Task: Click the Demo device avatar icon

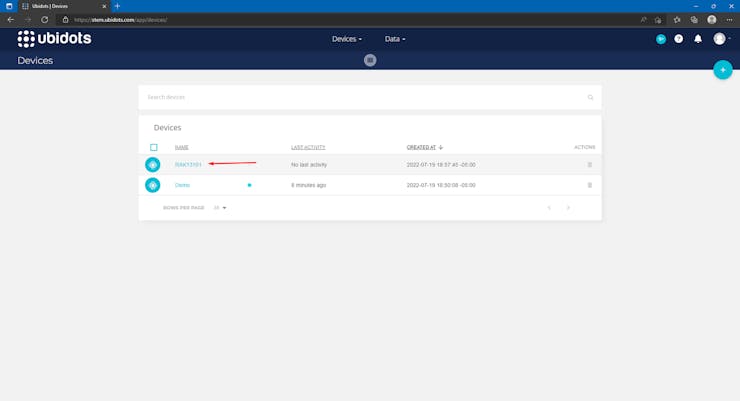Action: (153, 185)
